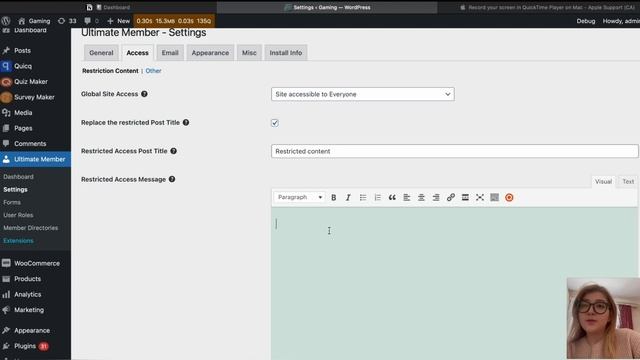Show help for Restricted Access Message

172,179
